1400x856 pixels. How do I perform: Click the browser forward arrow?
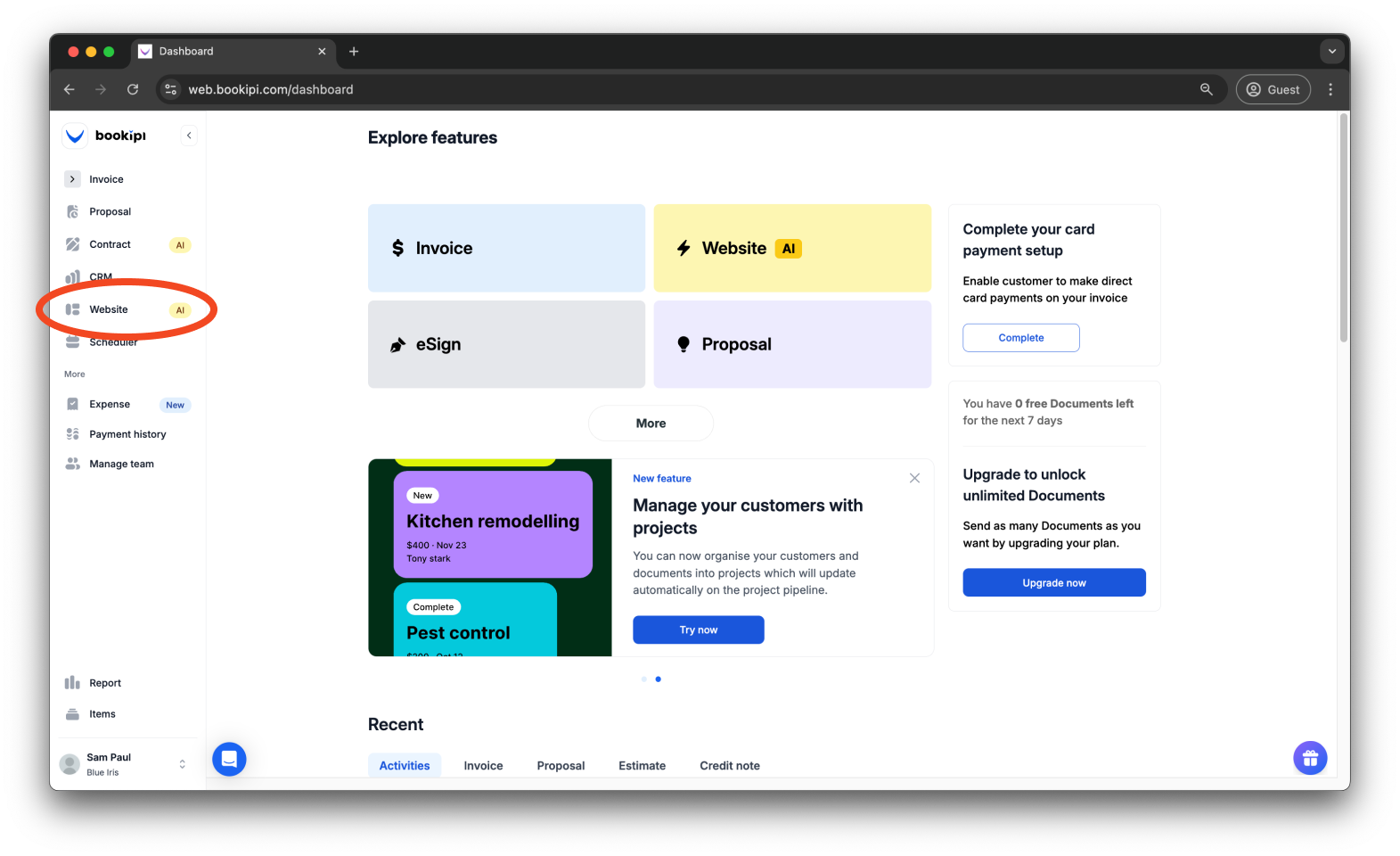click(101, 89)
